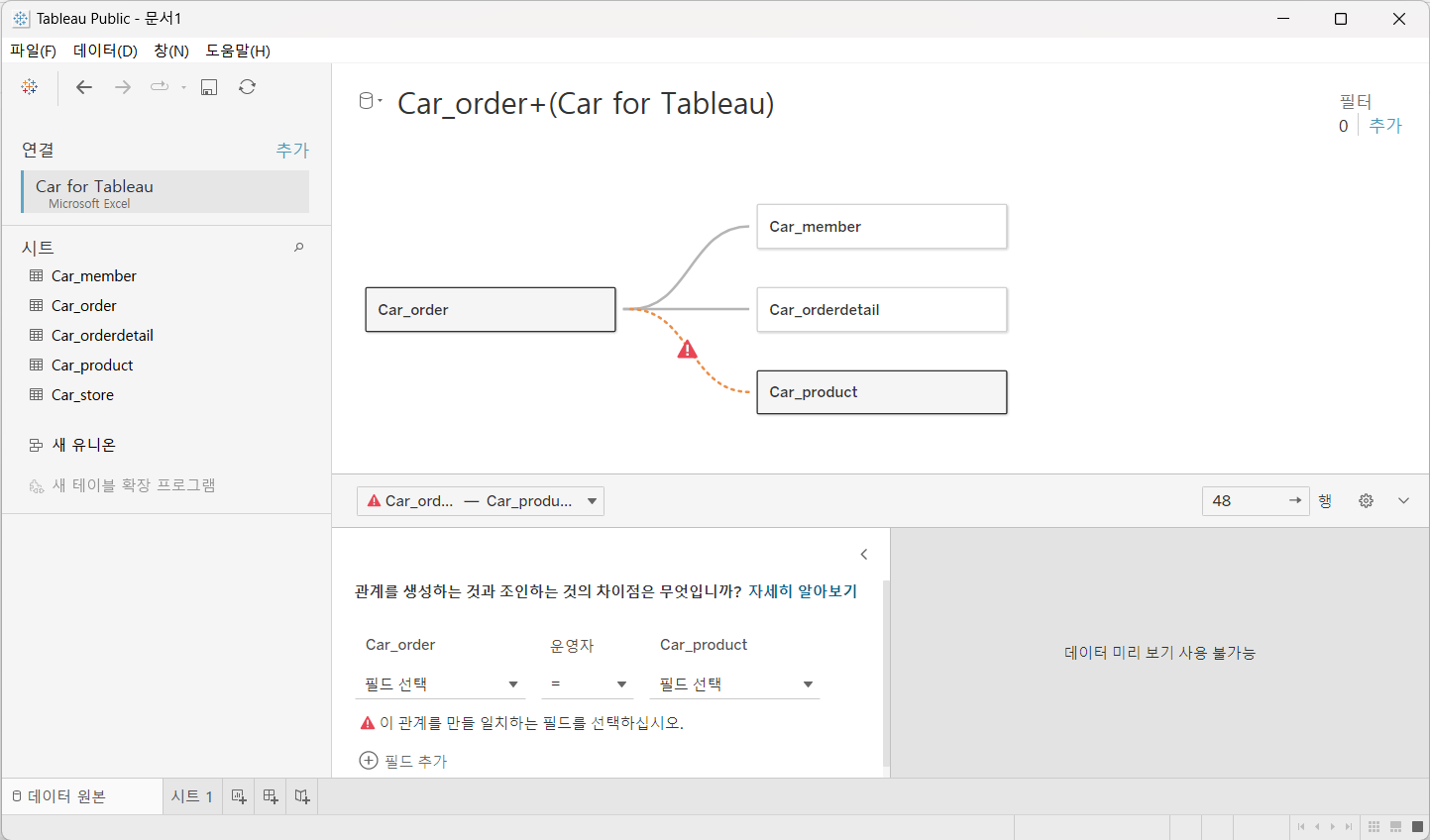Image resolution: width=1430 pixels, height=840 pixels.
Task: Click Car_orderdetail in sheets list
Action: (x=102, y=336)
